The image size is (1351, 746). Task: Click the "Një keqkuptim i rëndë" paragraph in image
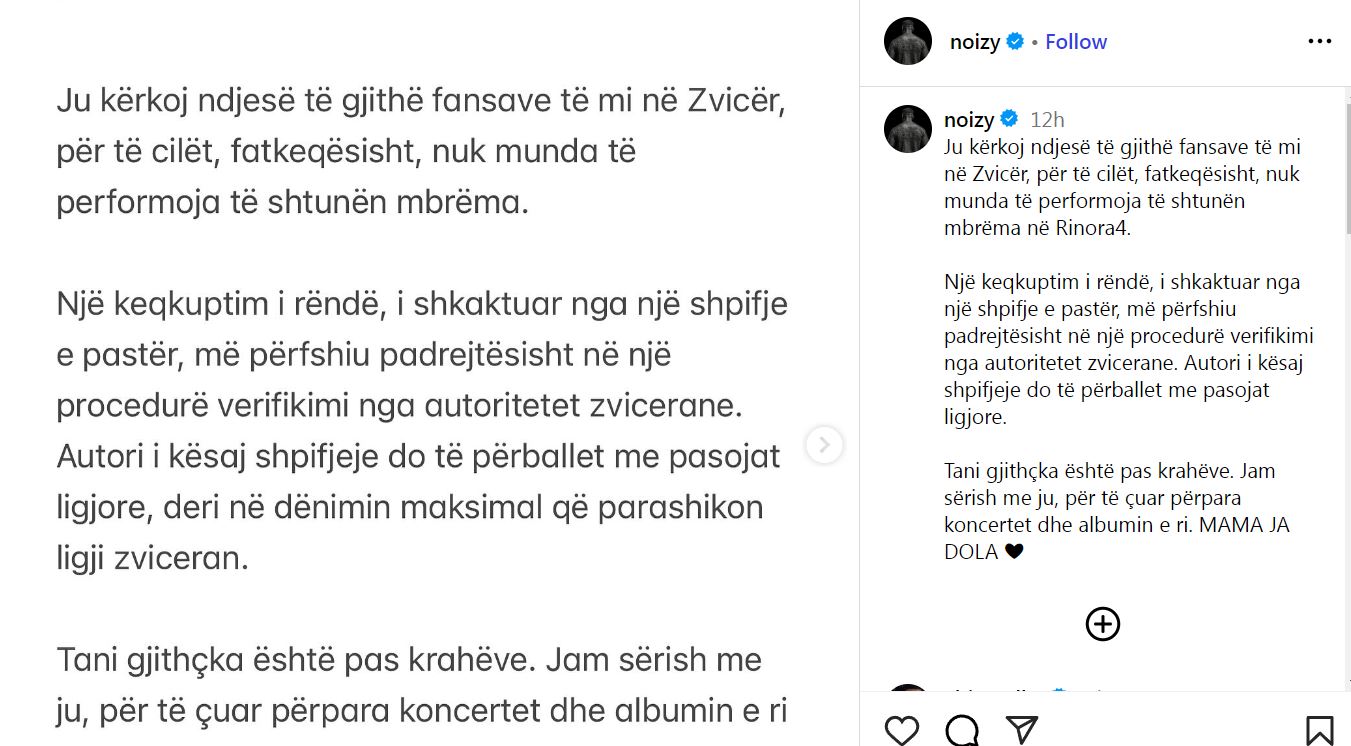[x=422, y=431]
